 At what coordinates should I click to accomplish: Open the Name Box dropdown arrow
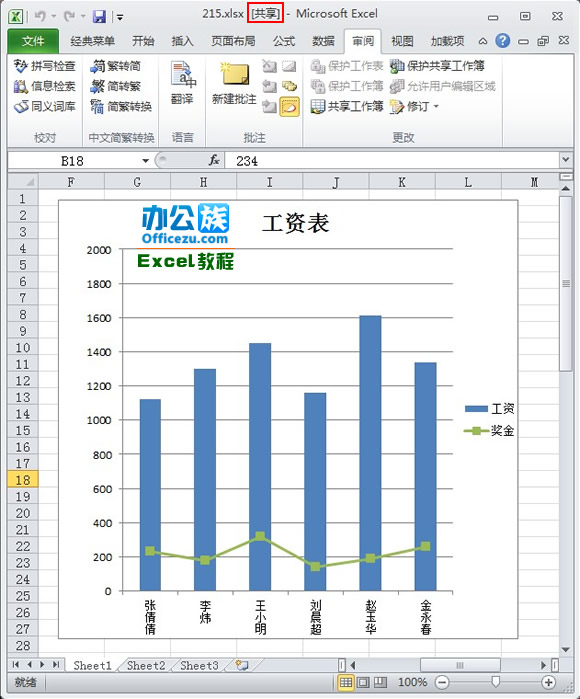pyautogui.click(x=145, y=161)
